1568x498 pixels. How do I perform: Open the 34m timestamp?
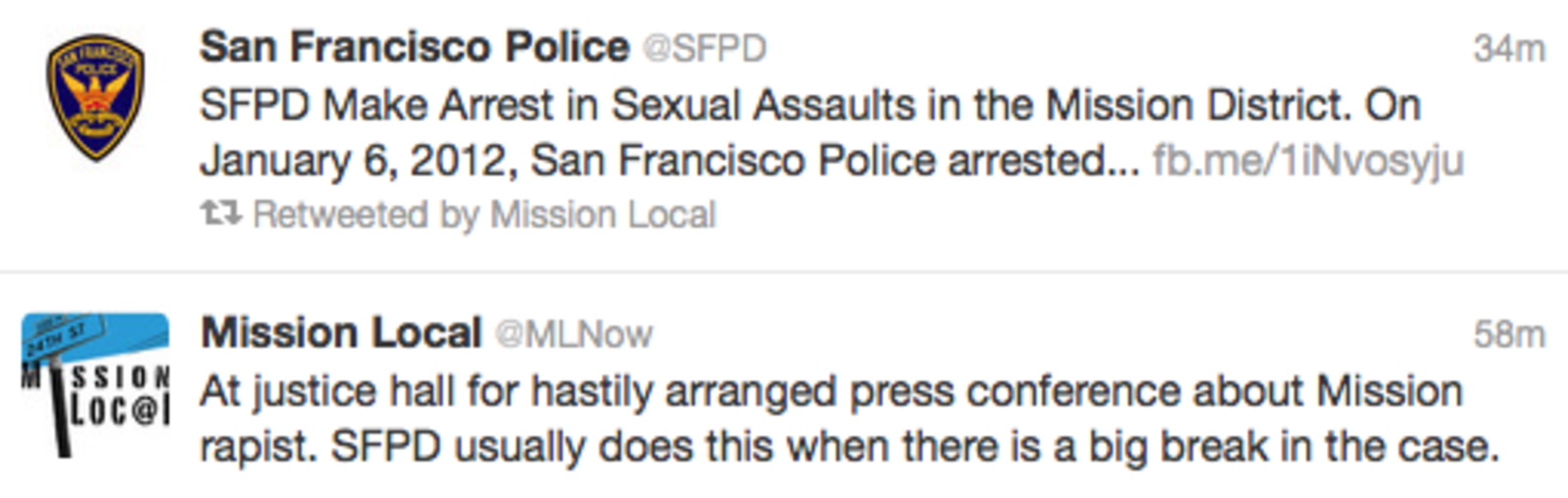[x=1508, y=48]
